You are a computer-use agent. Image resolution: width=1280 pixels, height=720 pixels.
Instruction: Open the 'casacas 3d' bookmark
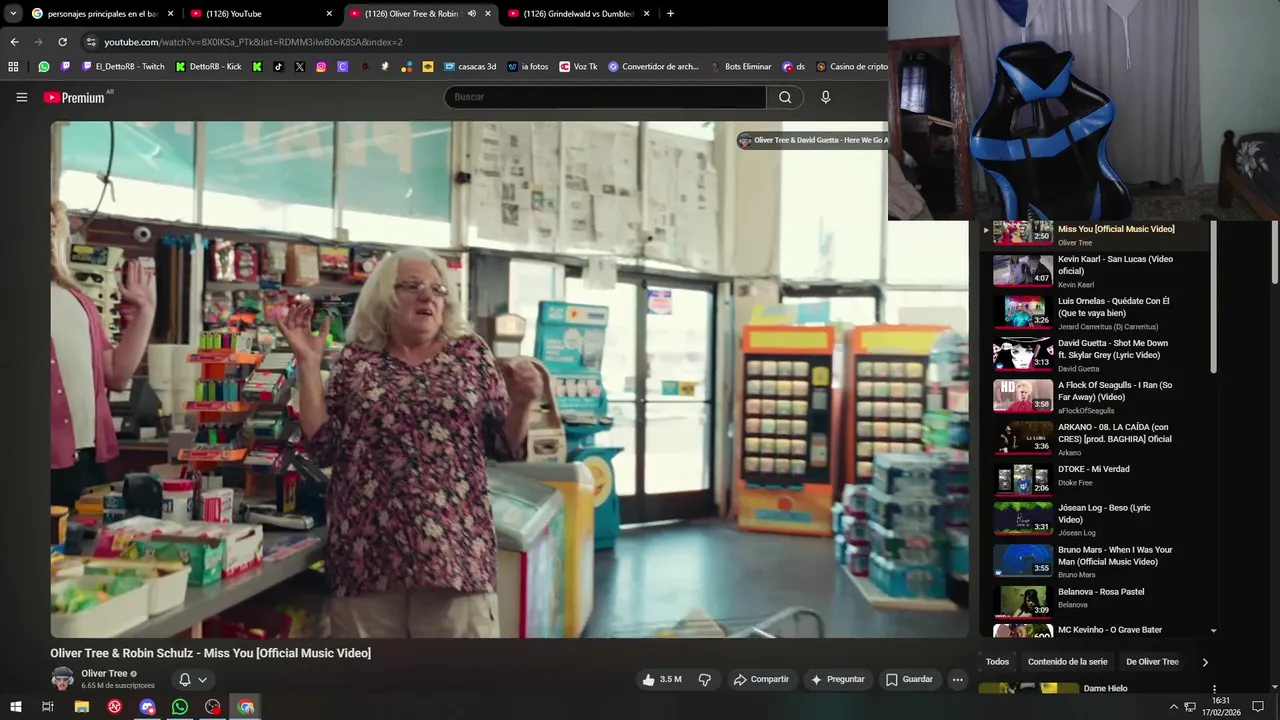tap(470, 67)
